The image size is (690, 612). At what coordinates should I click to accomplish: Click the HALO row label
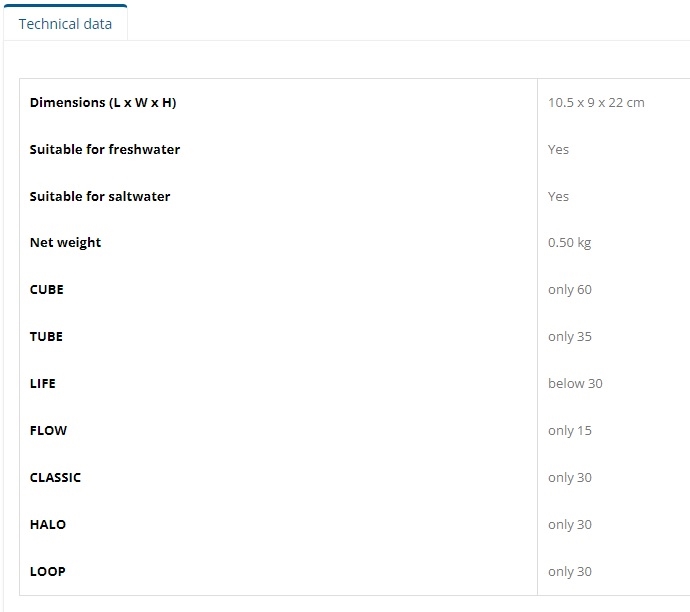[x=48, y=525]
